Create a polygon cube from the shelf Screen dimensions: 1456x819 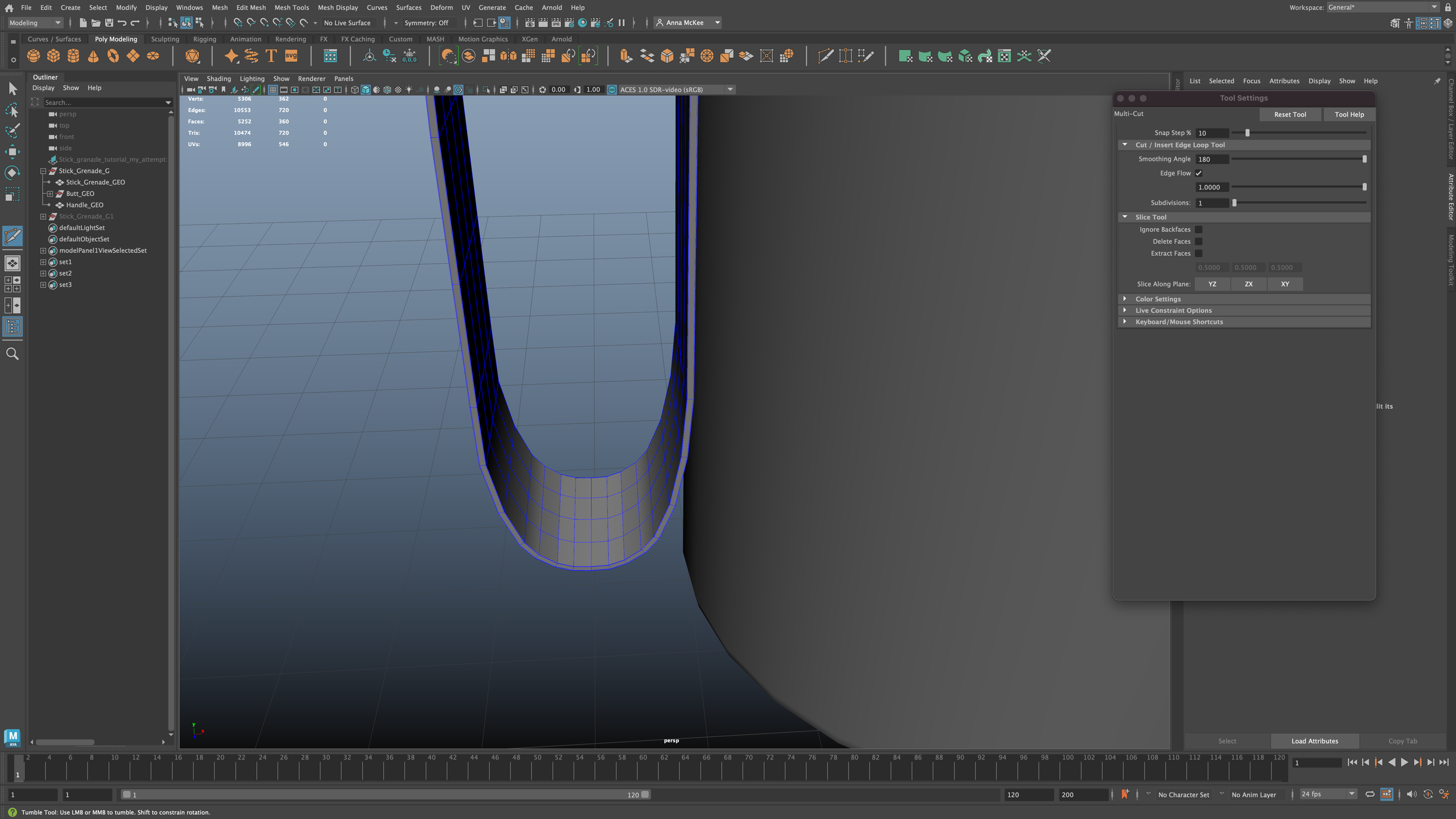coord(54,56)
